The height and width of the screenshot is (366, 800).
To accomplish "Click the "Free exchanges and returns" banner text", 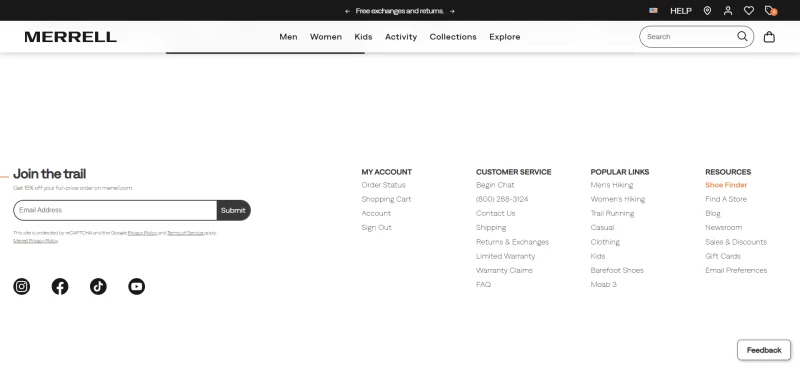I will (x=399, y=11).
